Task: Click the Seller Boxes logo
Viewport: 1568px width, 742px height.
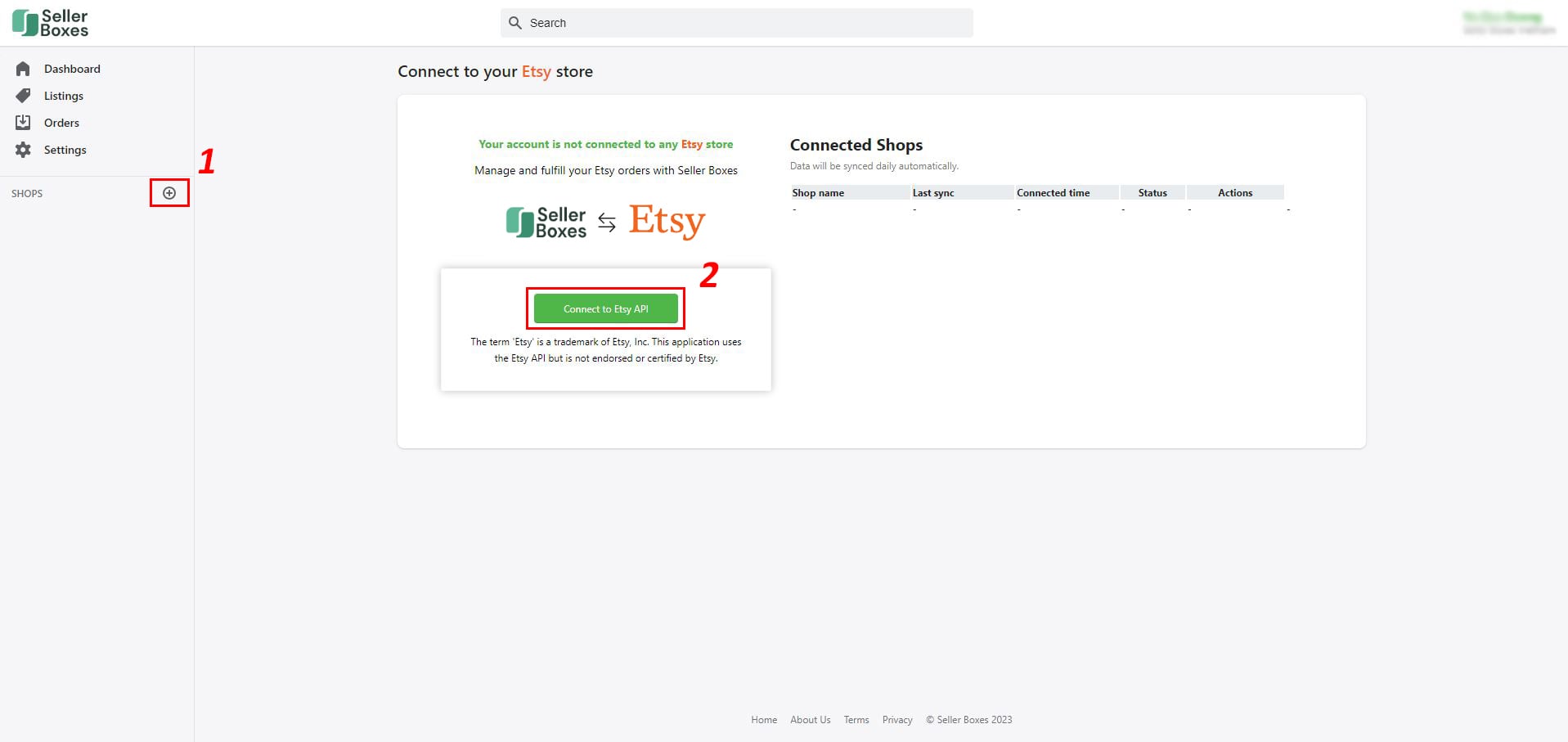Action: (51, 22)
